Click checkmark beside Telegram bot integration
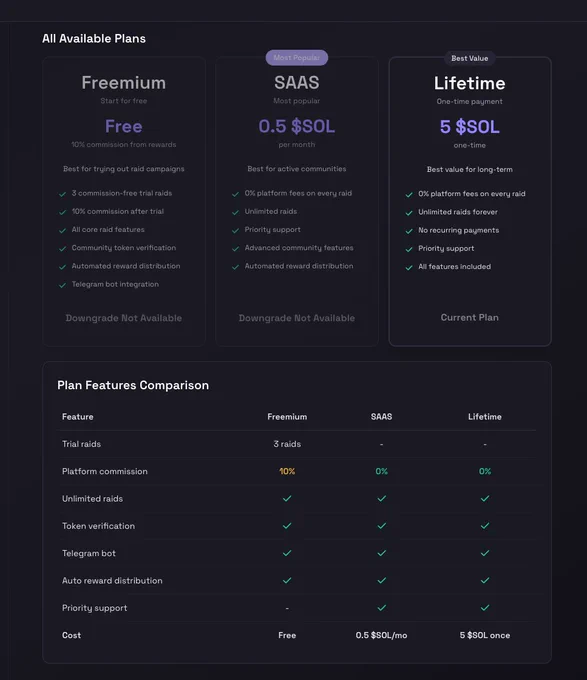The image size is (587, 680). [62, 285]
